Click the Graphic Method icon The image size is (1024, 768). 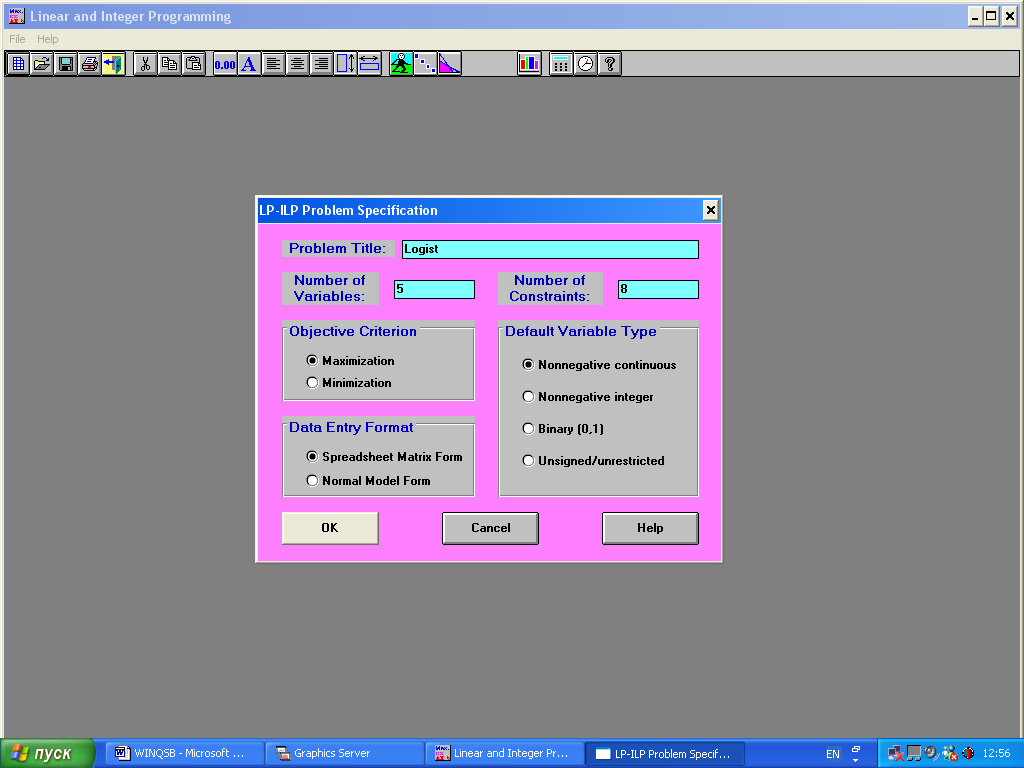449,64
